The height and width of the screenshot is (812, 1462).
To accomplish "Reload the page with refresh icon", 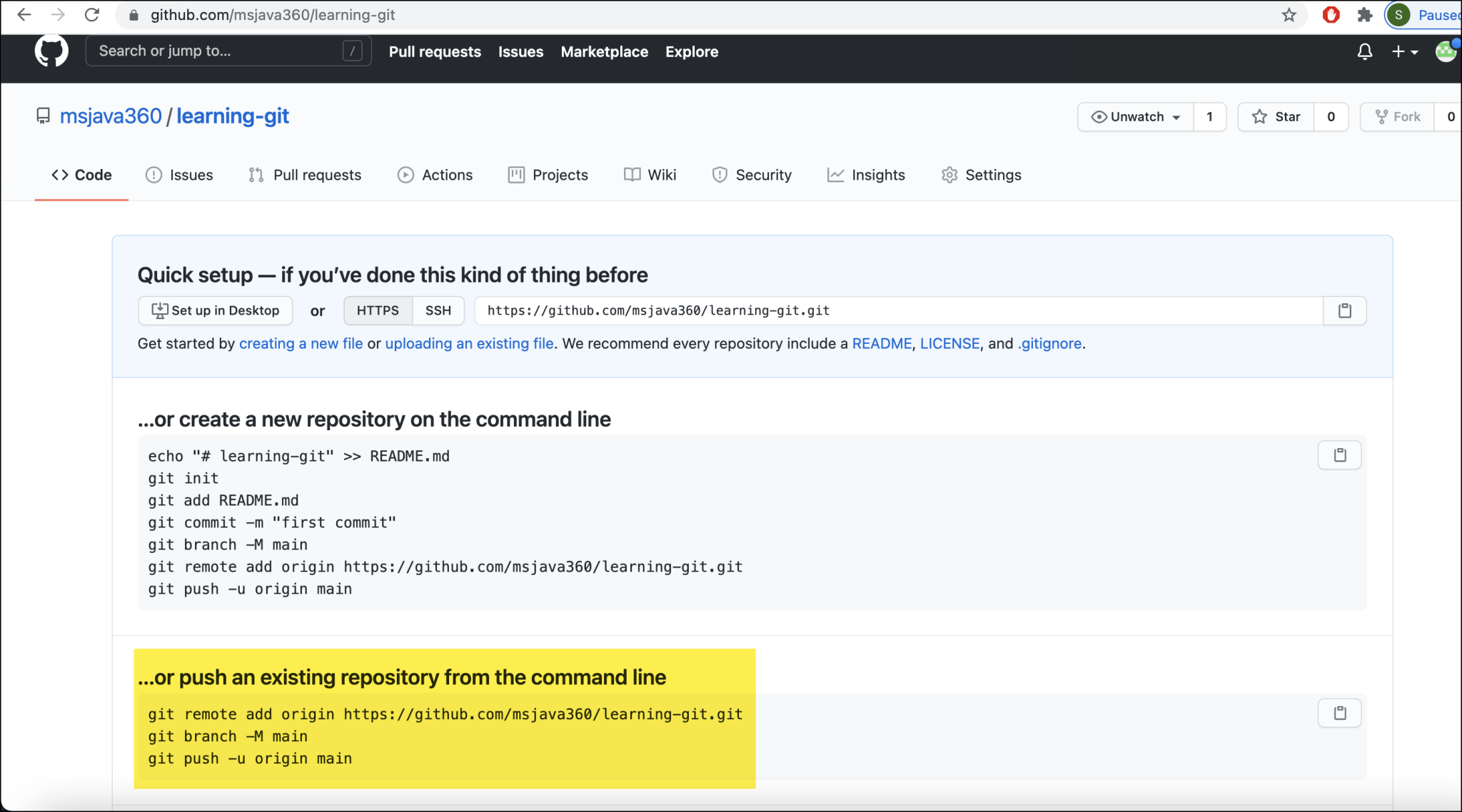I will tap(92, 15).
